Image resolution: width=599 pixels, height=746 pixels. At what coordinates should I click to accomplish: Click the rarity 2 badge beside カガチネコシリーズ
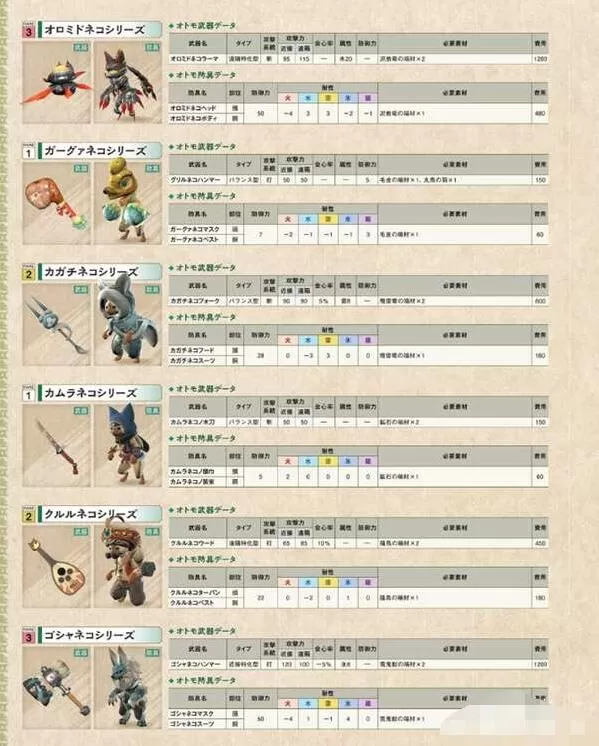(29, 274)
